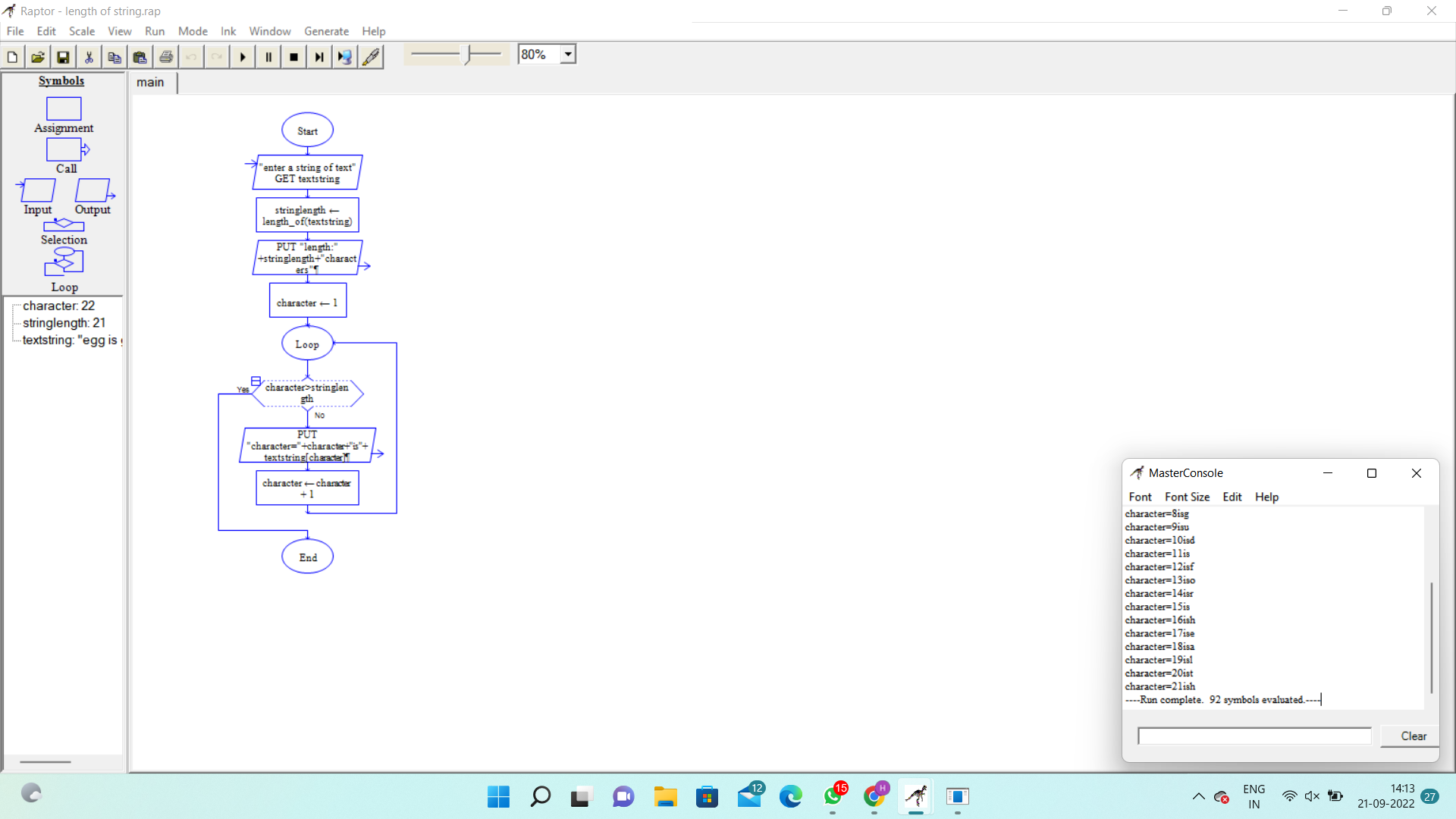Pause flowchart execution
1456x819 pixels.
268,57
